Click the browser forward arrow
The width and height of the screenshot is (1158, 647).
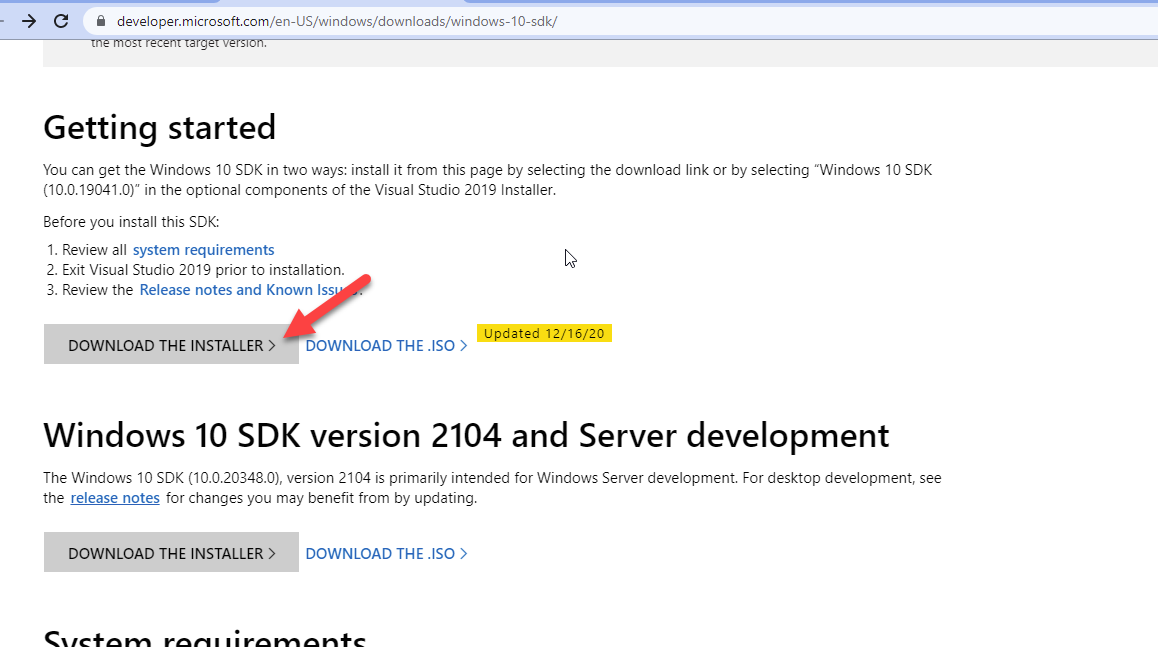click(28, 21)
